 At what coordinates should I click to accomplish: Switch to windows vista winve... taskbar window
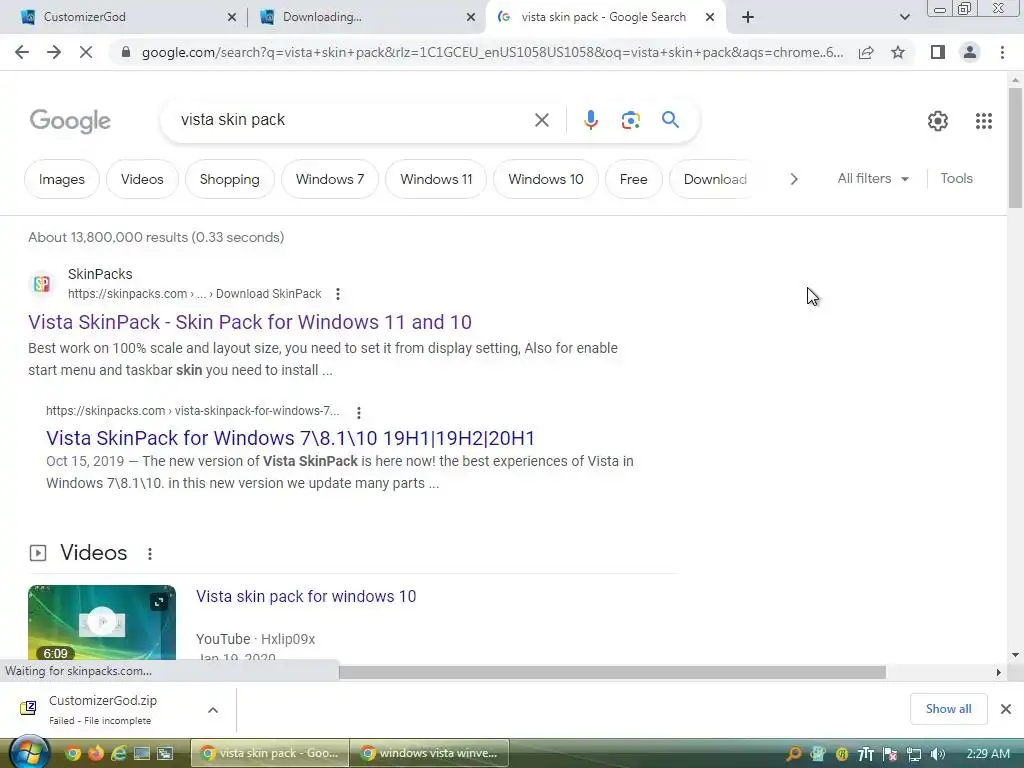pos(430,753)
